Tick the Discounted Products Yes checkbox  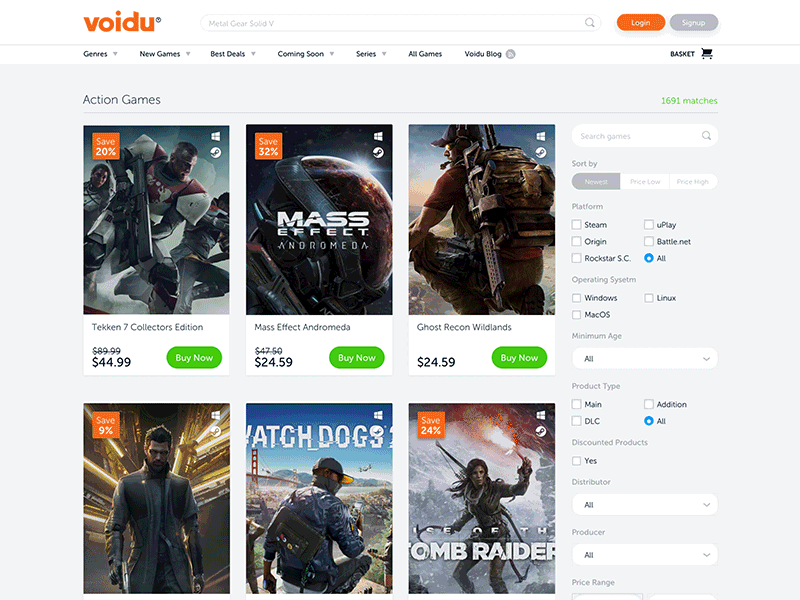point(577,461)
